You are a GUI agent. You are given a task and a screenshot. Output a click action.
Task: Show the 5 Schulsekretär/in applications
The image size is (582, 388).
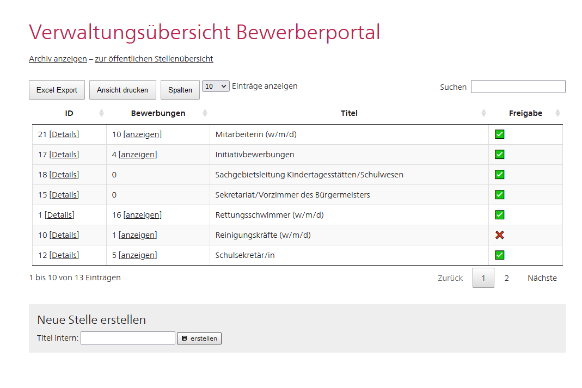coord(138,255)
